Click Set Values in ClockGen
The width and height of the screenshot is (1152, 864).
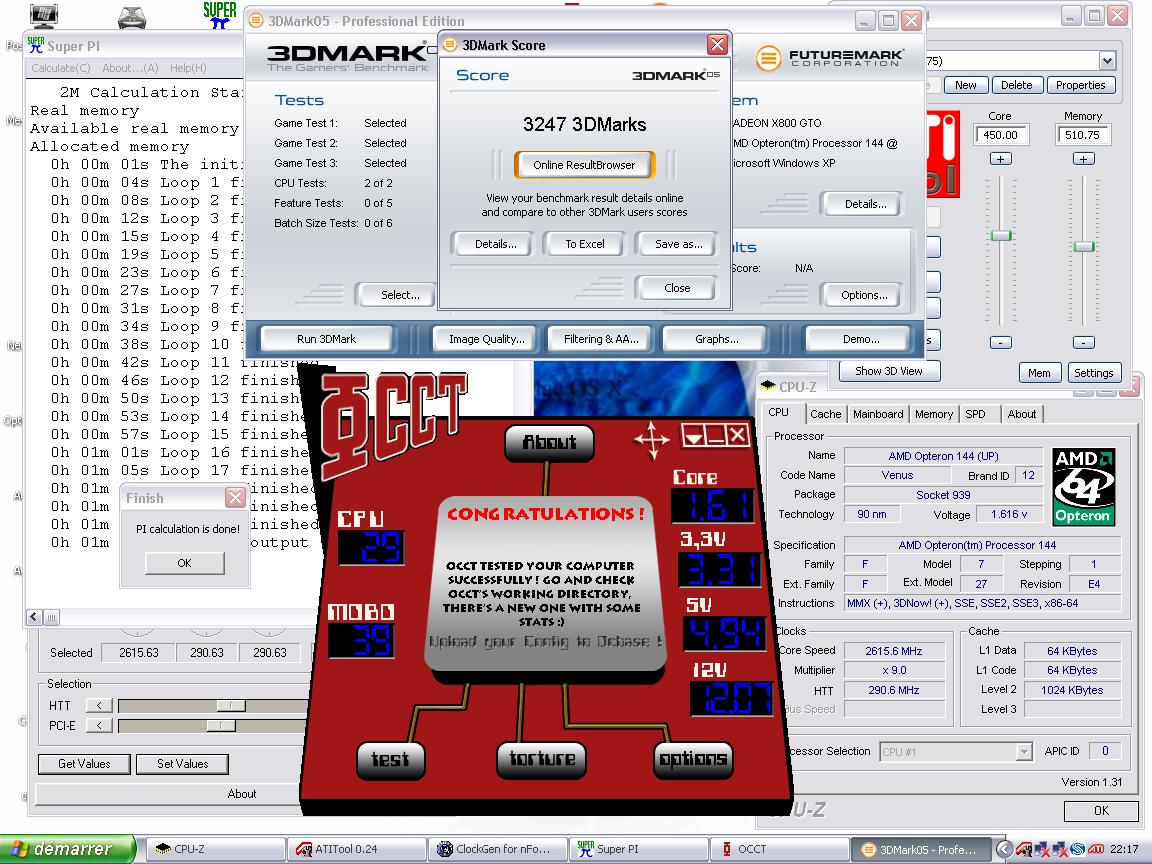[182, 763]
